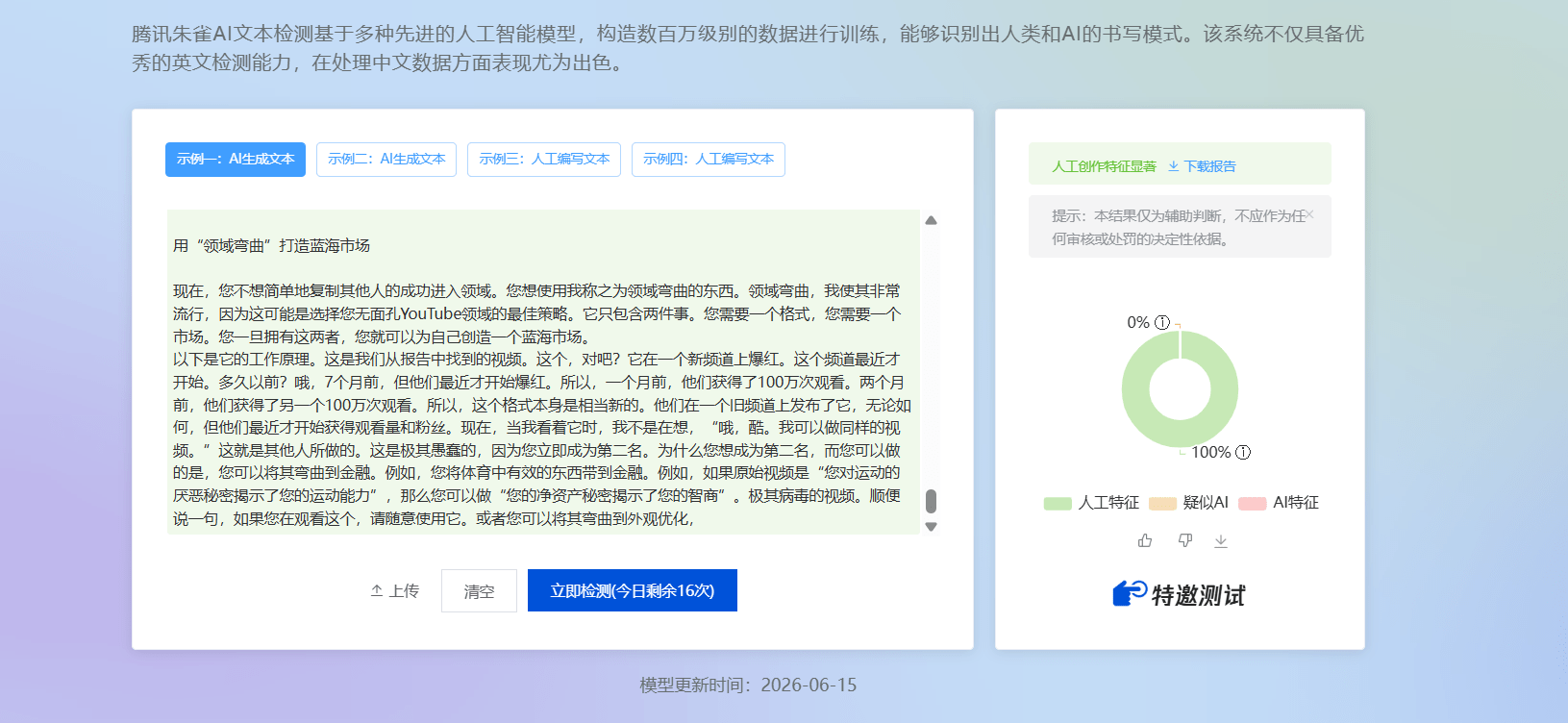Close the 提示 notice with the X
The height and width of the screenshot is (723, 1568).
1309,214
